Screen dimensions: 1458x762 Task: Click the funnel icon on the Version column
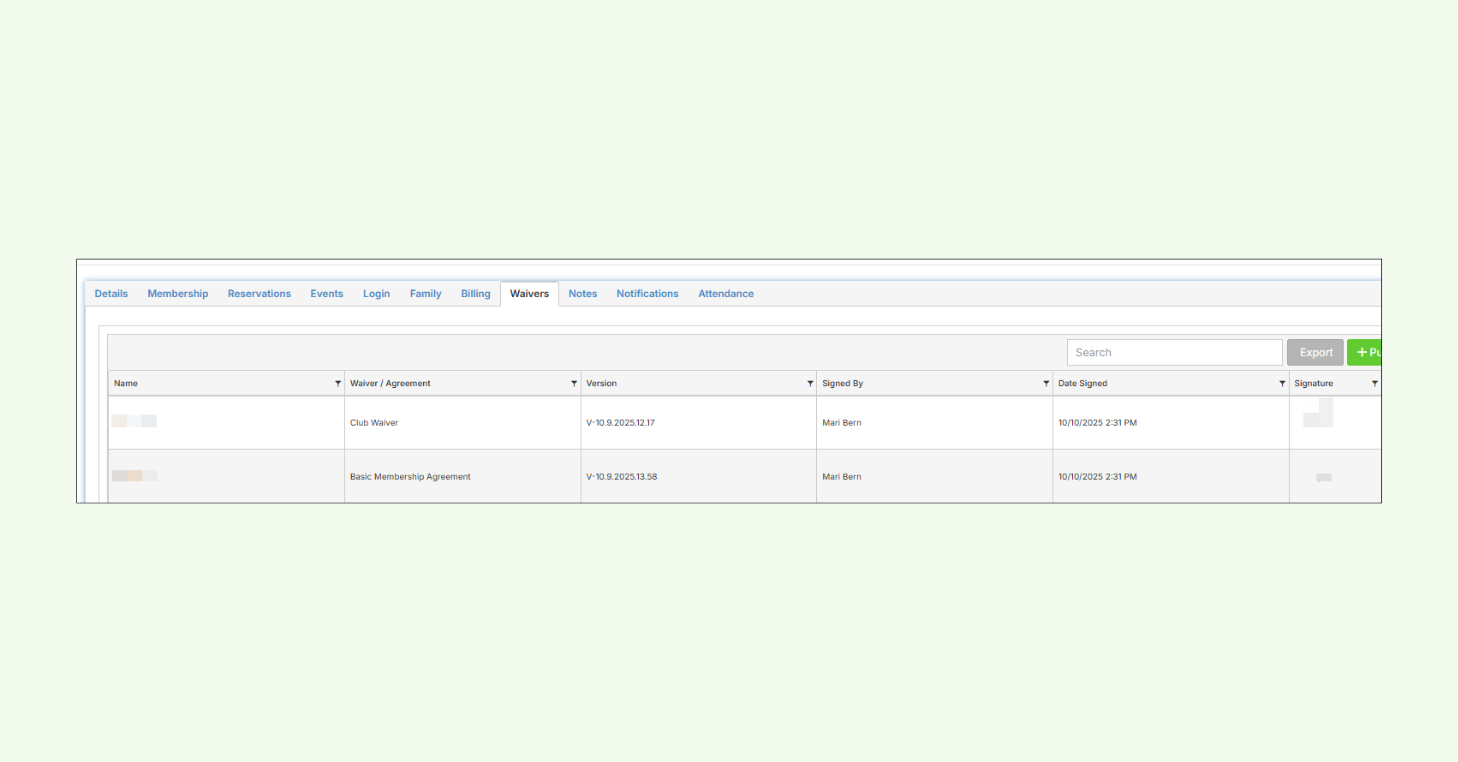(x=810, y=383)
